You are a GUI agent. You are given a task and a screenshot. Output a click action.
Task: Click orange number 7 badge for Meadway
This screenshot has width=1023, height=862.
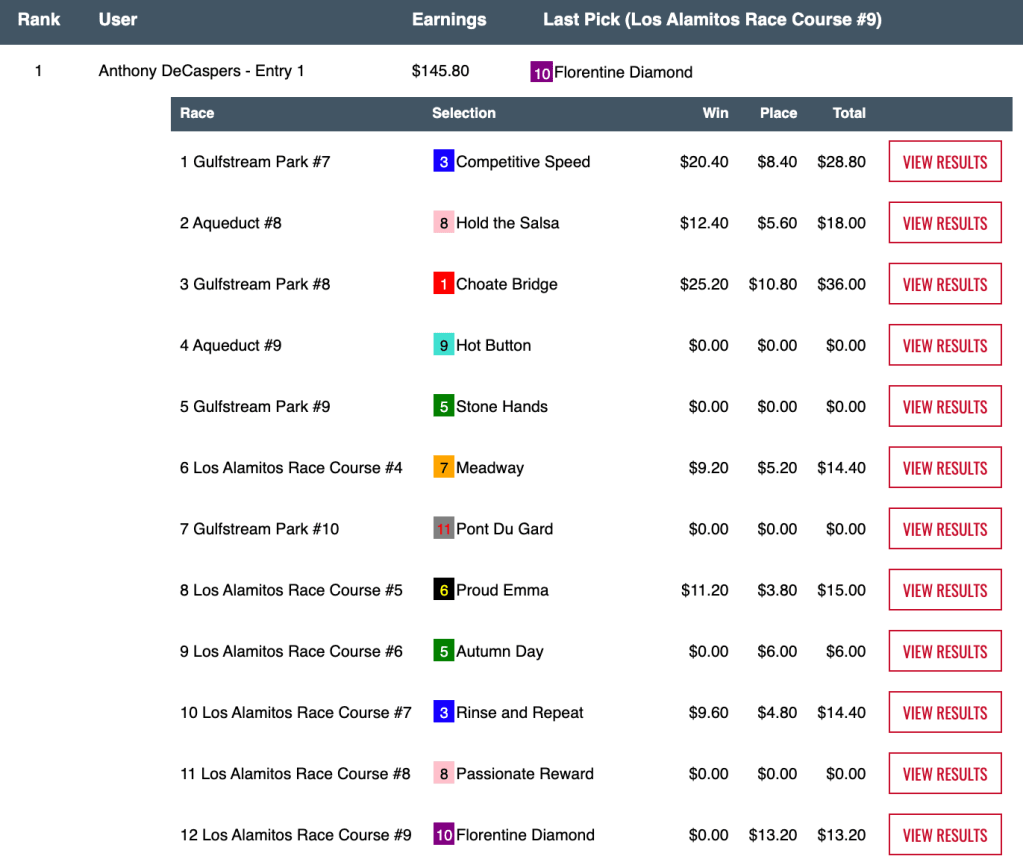443,468
